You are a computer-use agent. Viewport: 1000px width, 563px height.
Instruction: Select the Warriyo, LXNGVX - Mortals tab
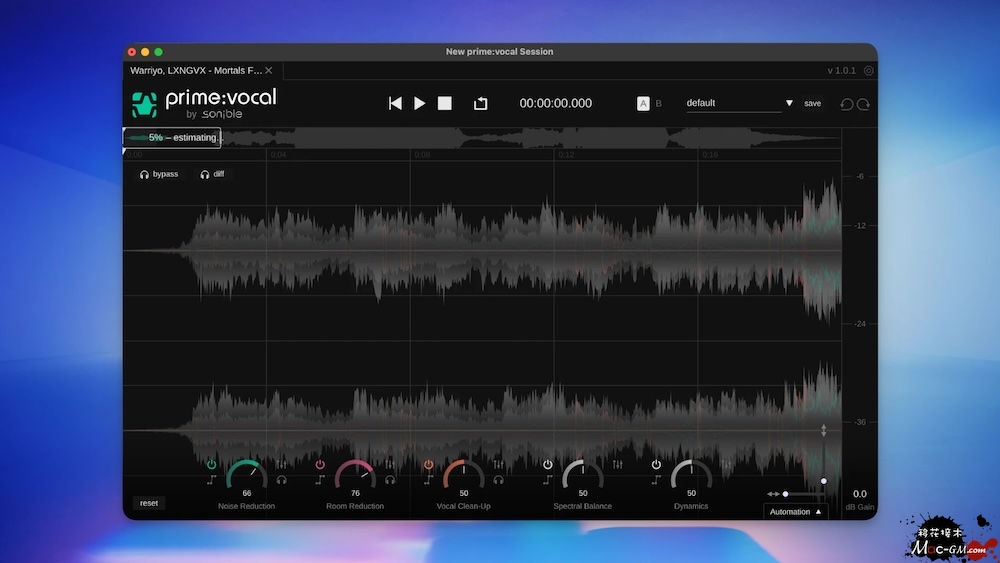(x=196, y=71)
